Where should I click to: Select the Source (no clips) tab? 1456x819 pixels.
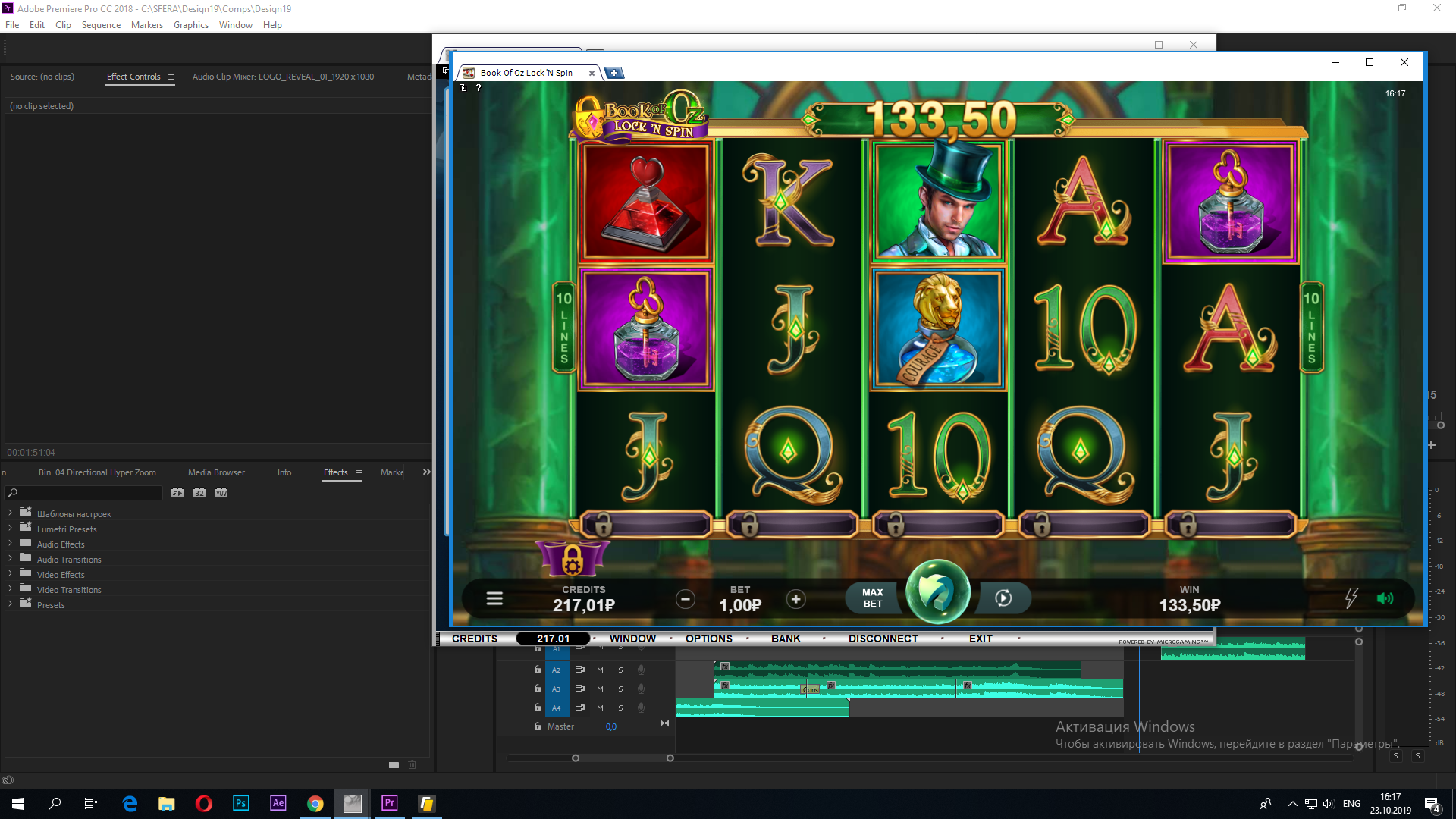click(x=42, y=77)
